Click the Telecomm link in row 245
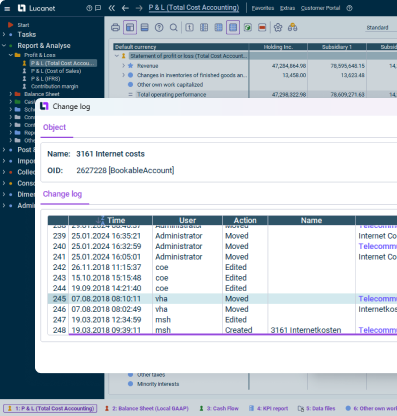This screenshot has height=416, width=397. [377, 299]
